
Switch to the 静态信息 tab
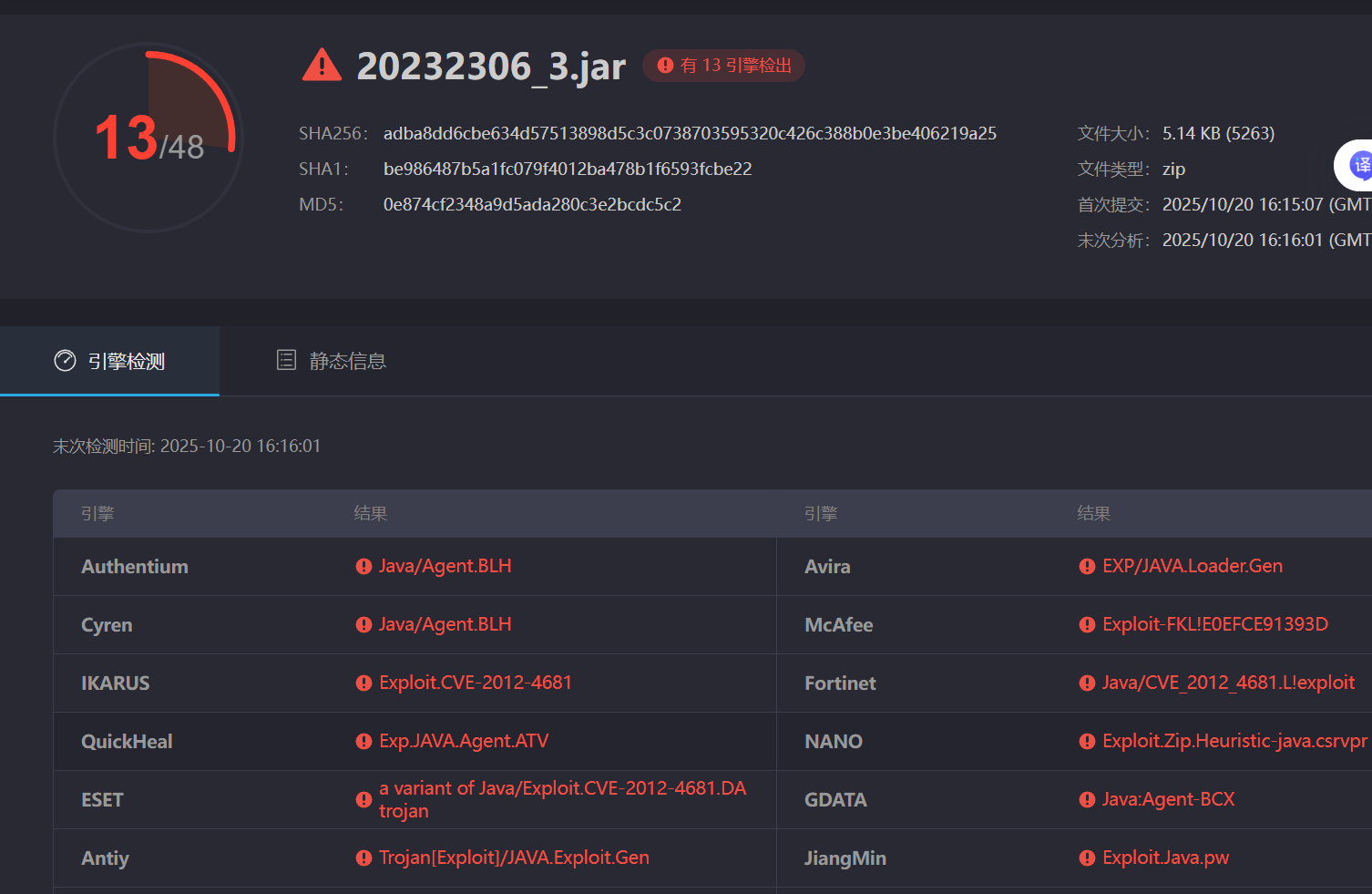[x=332, y=361]
